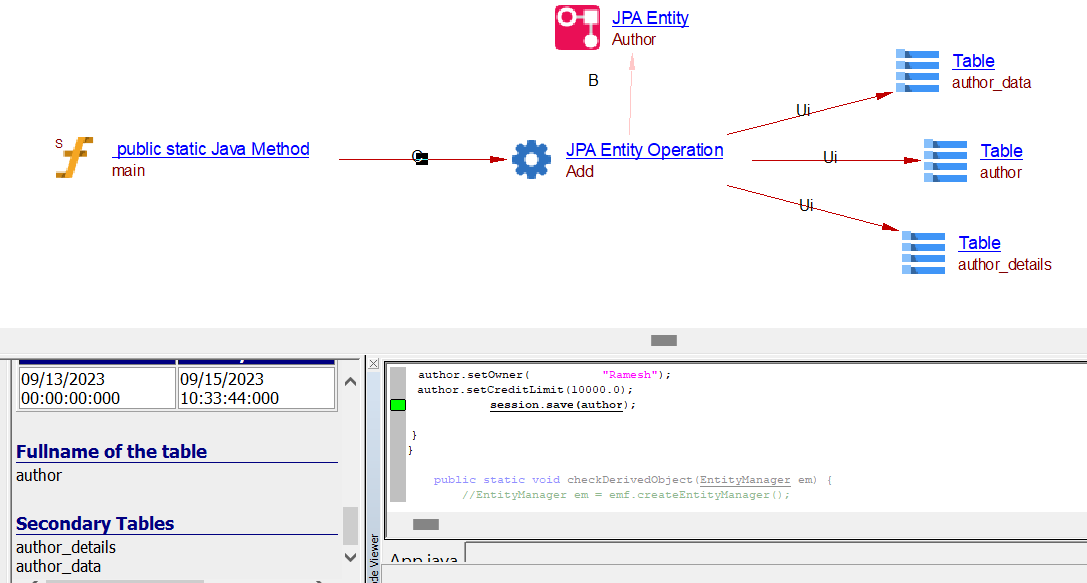Viewport: 1087px width, 583px height.
Task: Open the public static Java Method link
Action: click(211, 149)
